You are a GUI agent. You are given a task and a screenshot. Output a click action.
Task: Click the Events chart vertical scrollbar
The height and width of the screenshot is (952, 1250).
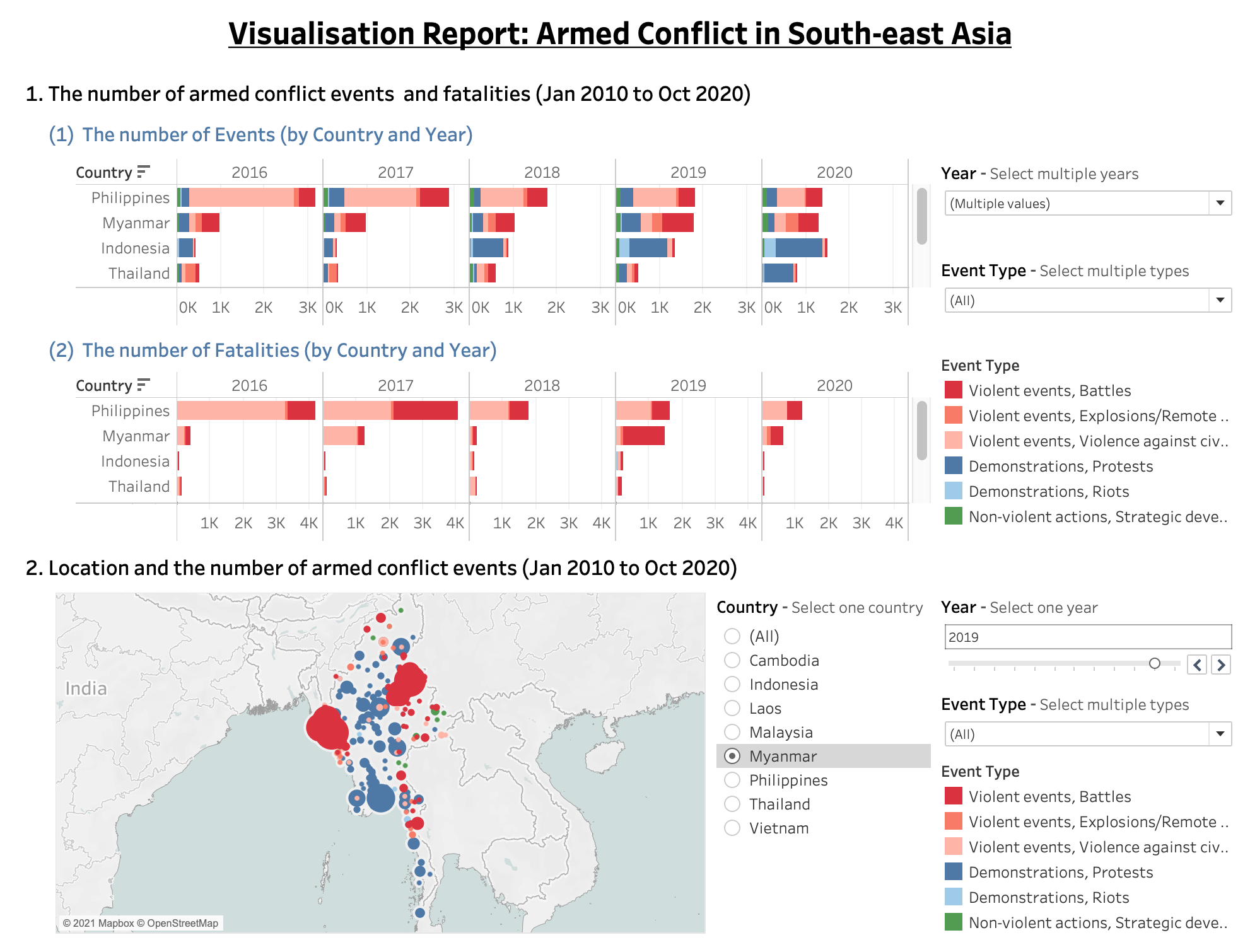pyautogui.click(x=921, y=216)
